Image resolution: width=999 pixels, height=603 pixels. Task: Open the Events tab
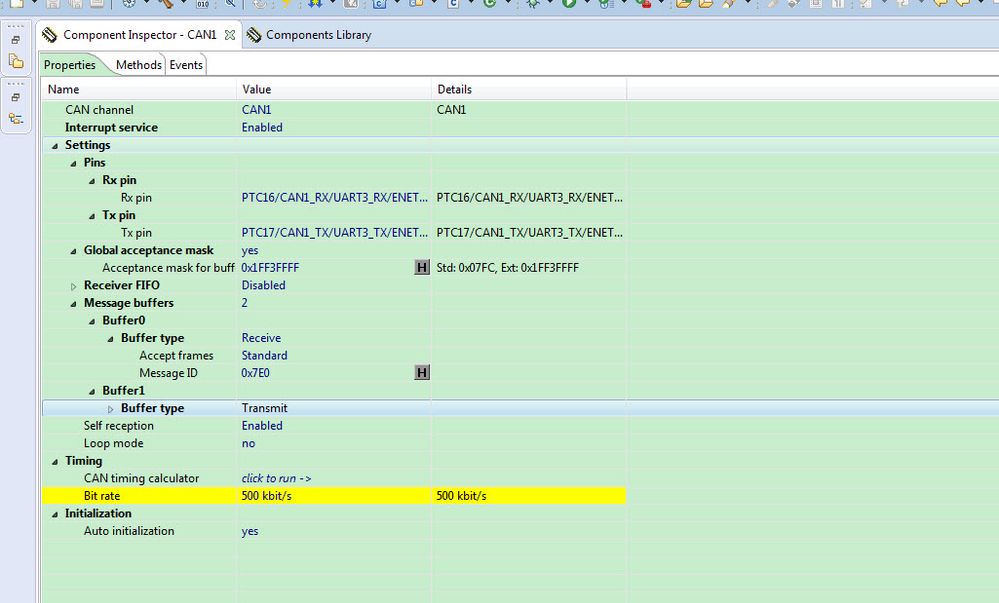186,65
